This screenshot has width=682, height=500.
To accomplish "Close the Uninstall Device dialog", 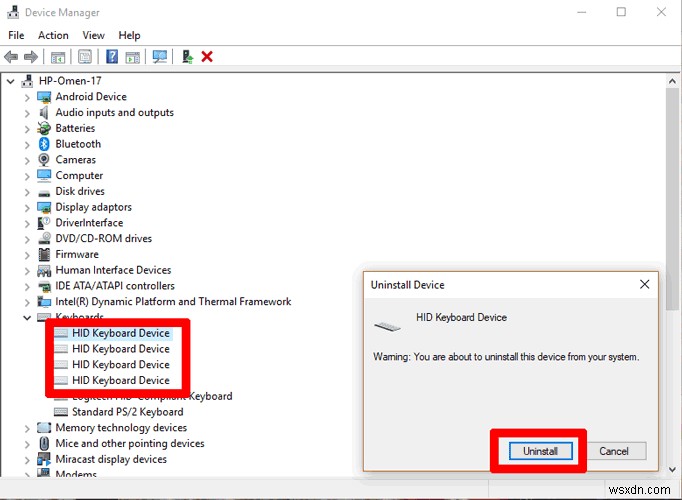I will 645,284.
